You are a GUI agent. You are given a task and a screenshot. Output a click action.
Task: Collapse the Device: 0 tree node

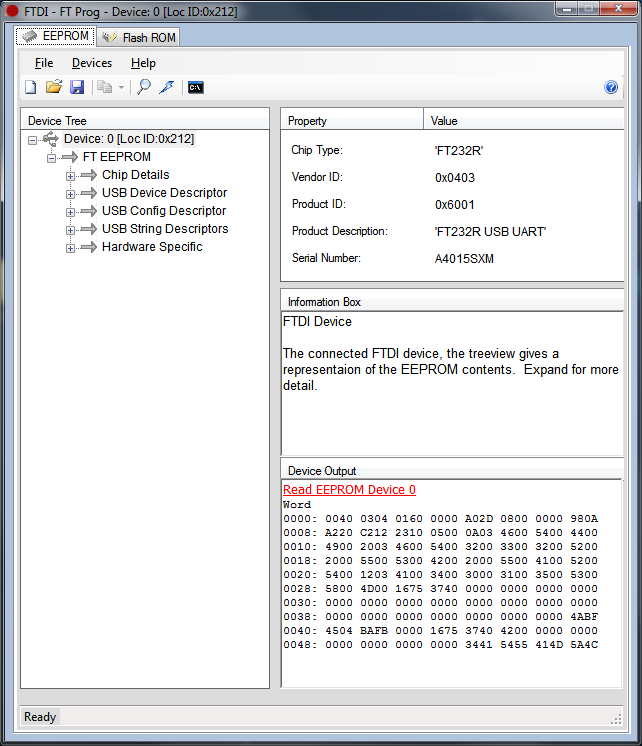point(32,140)
